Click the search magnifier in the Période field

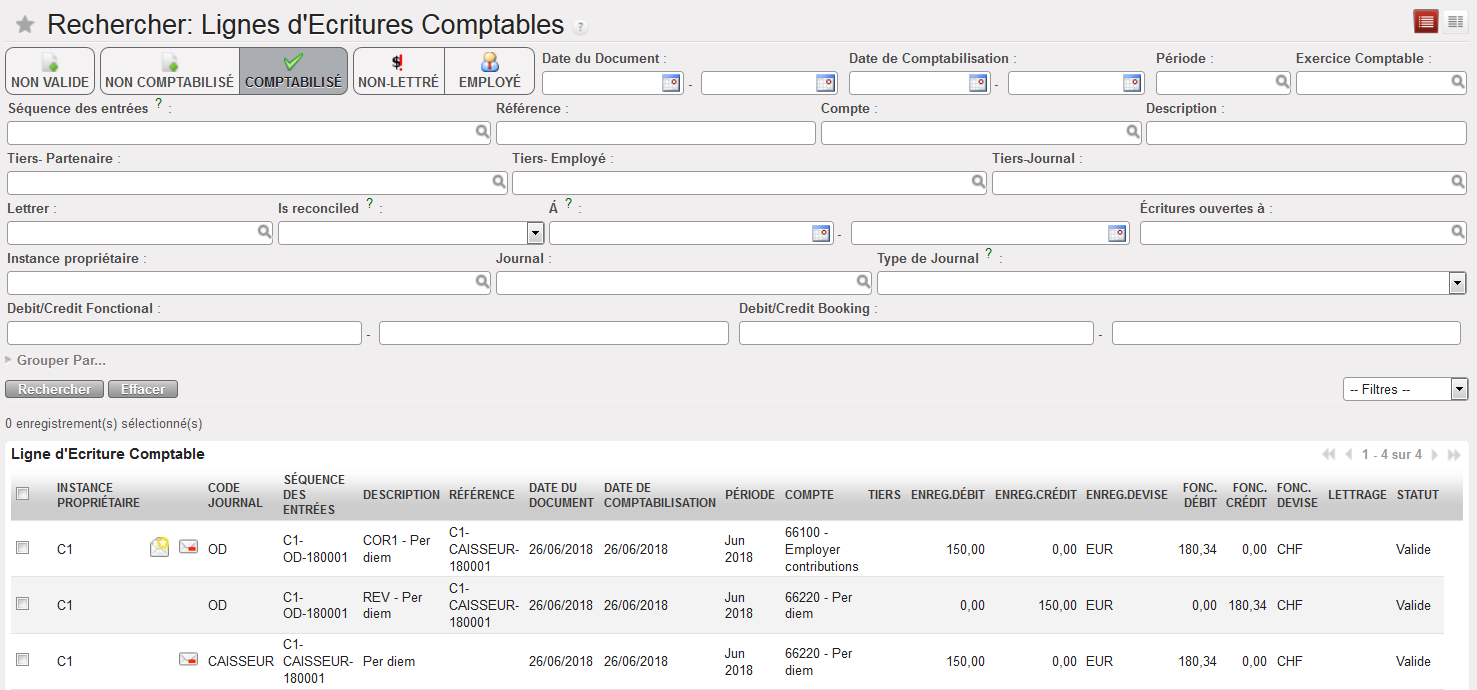[x=1282, y=84]
